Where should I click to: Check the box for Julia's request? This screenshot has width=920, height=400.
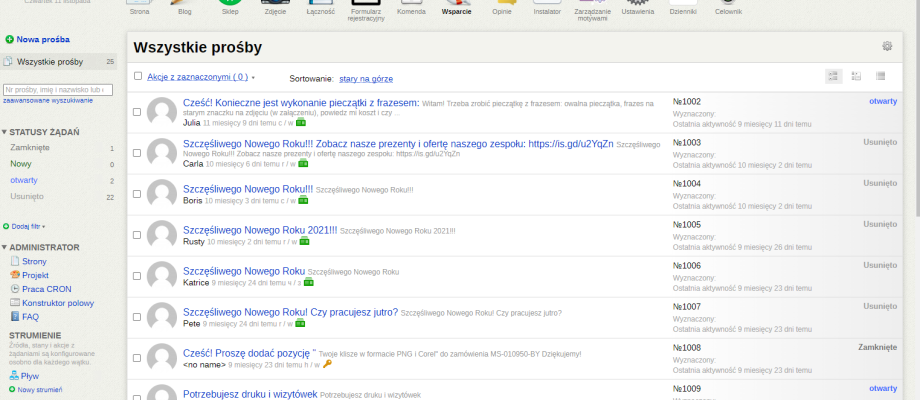tap(138, 112)
